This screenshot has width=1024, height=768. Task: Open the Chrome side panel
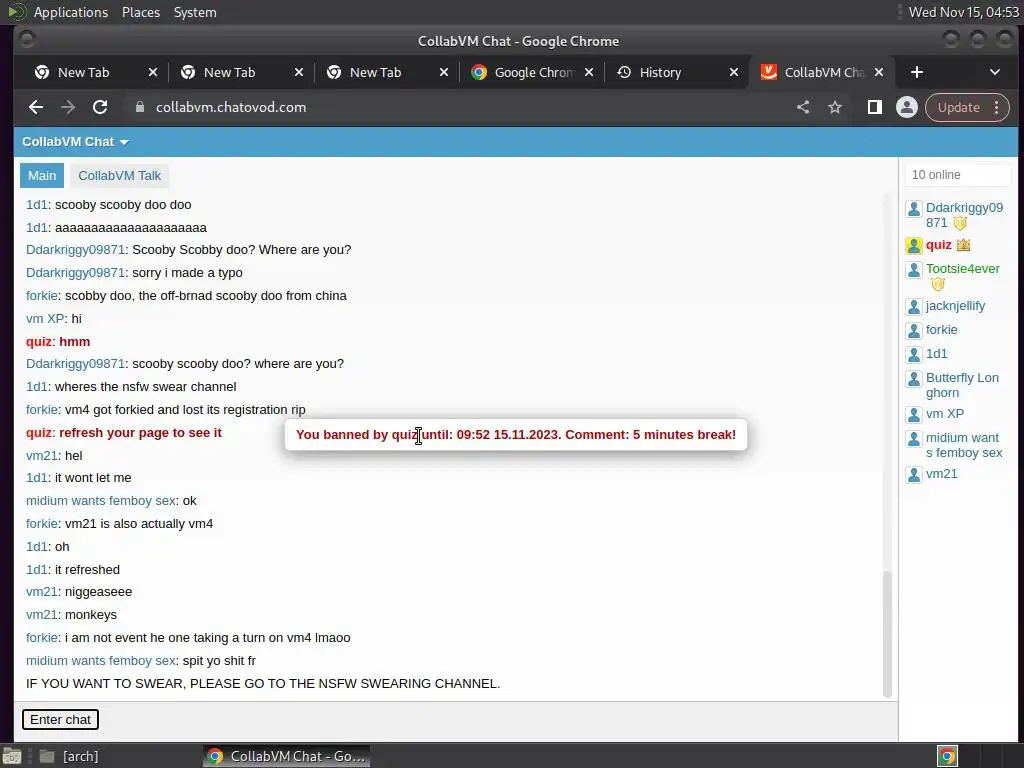click(874, 108)
